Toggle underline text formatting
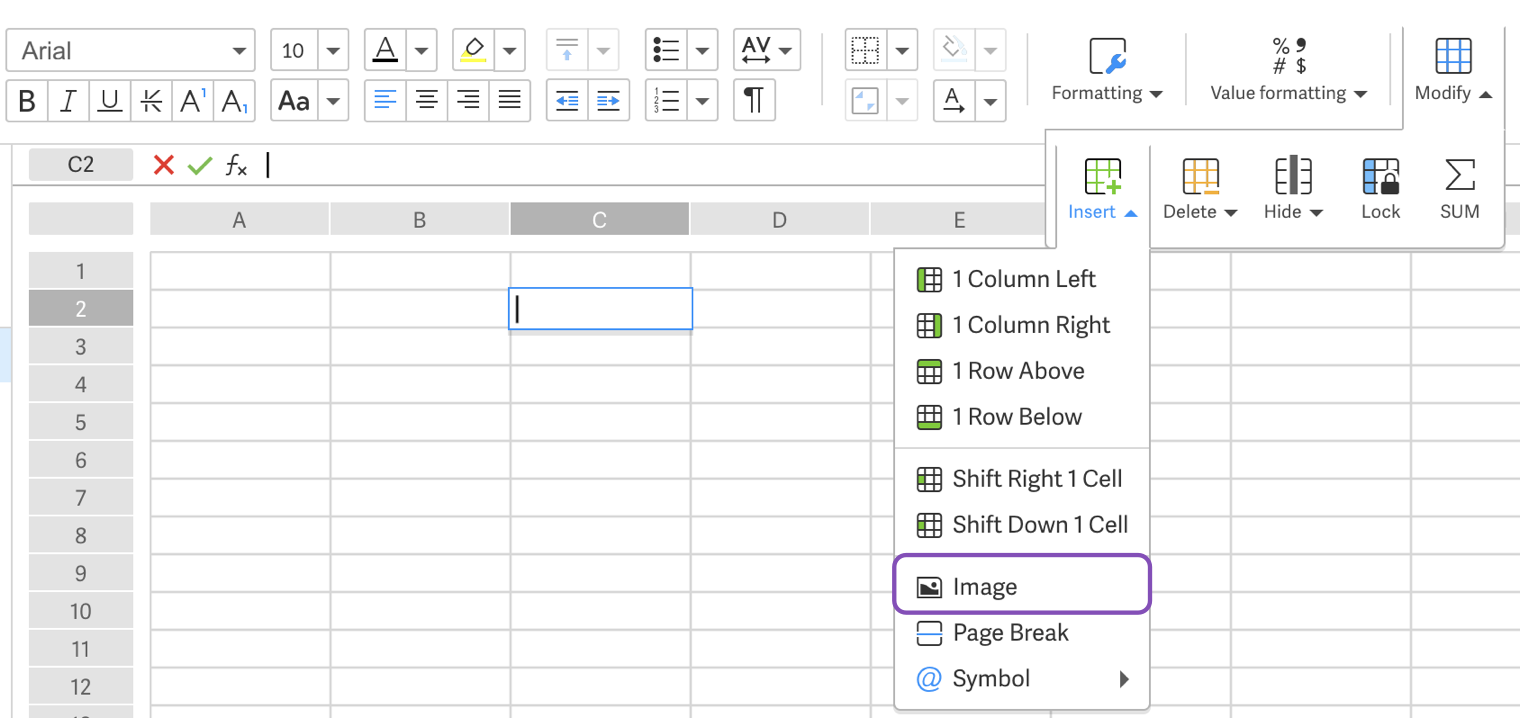This screenshot has height=718, width=1520. 110,101
